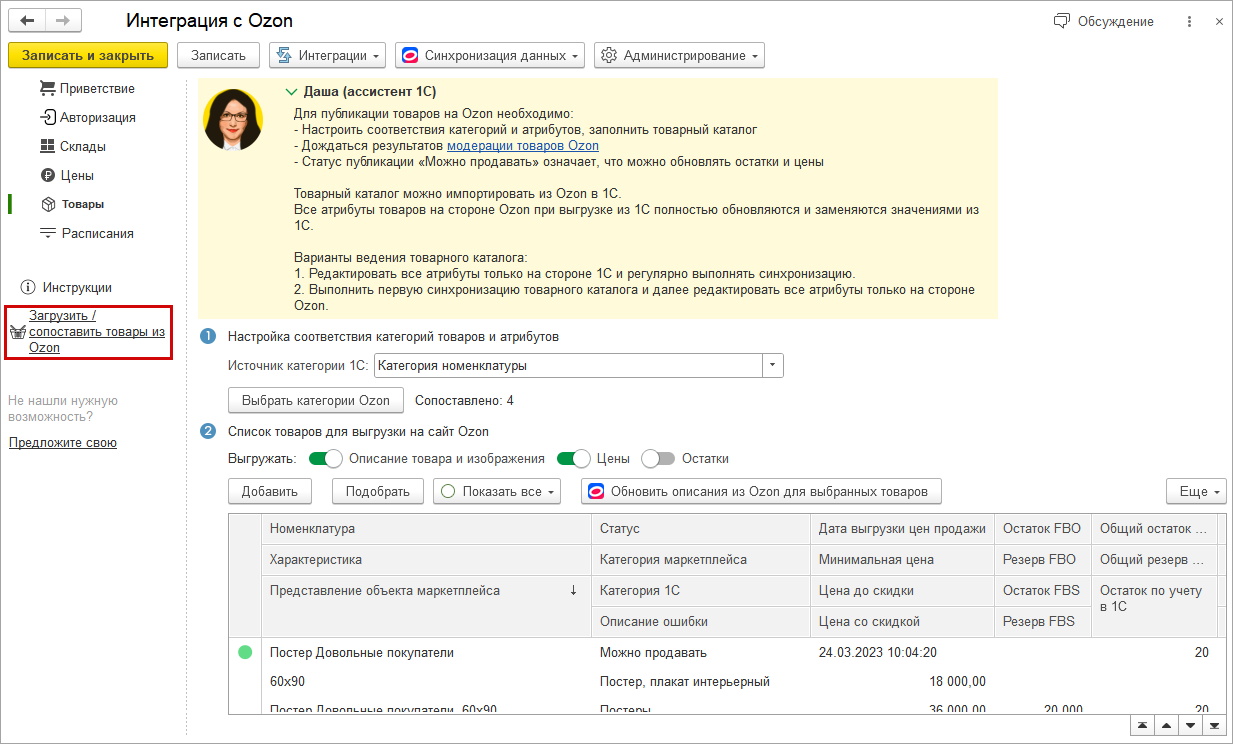Viewport: 1233px width, 744px height.
Task: Click the Постер, плакат интерьерный cell
Action: pos(684,681)
